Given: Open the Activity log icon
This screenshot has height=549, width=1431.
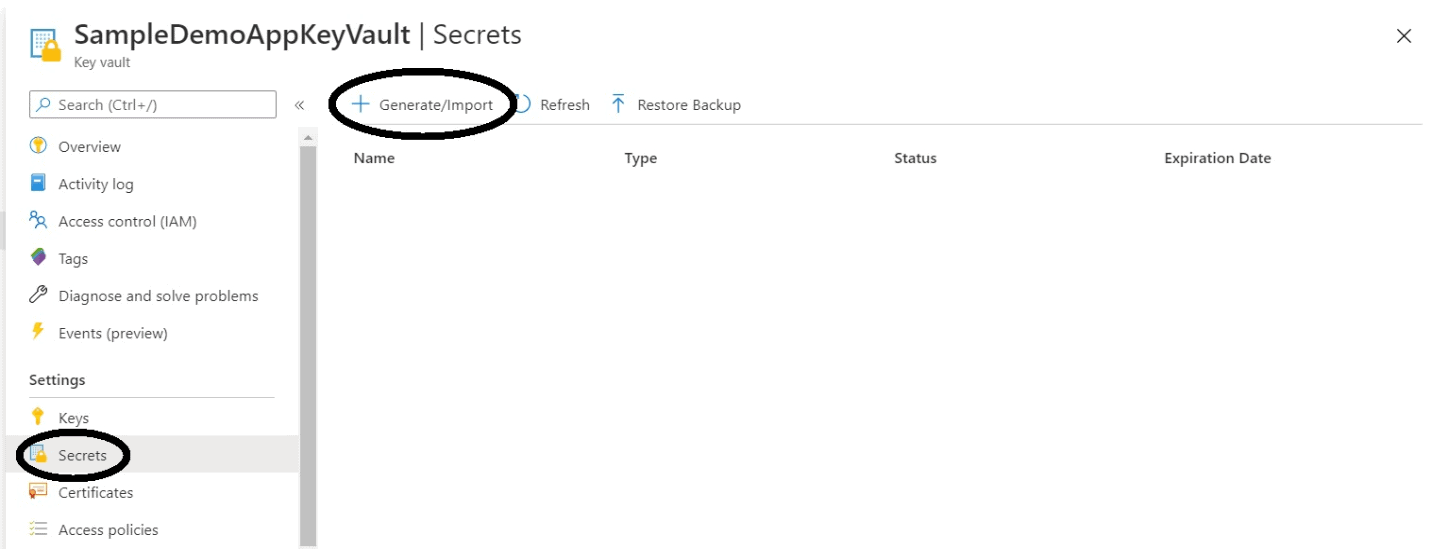Looking at the screenshot, I should point(39,183).
